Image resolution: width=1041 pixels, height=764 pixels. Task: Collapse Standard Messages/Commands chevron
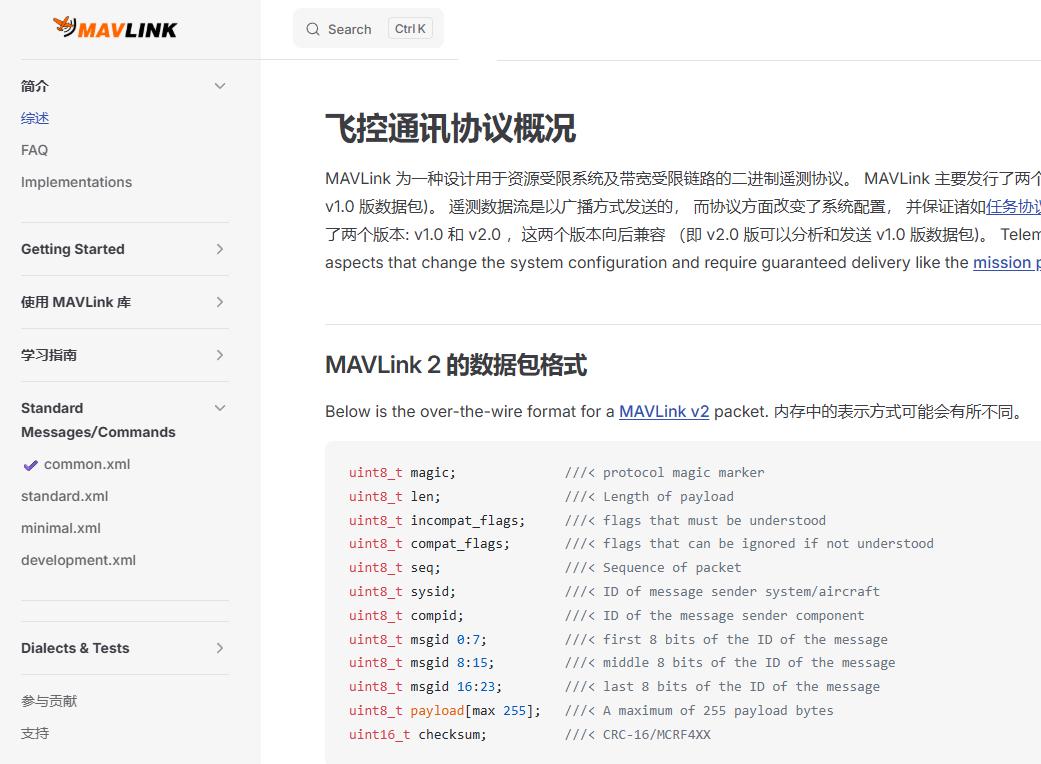pos(220,408)
